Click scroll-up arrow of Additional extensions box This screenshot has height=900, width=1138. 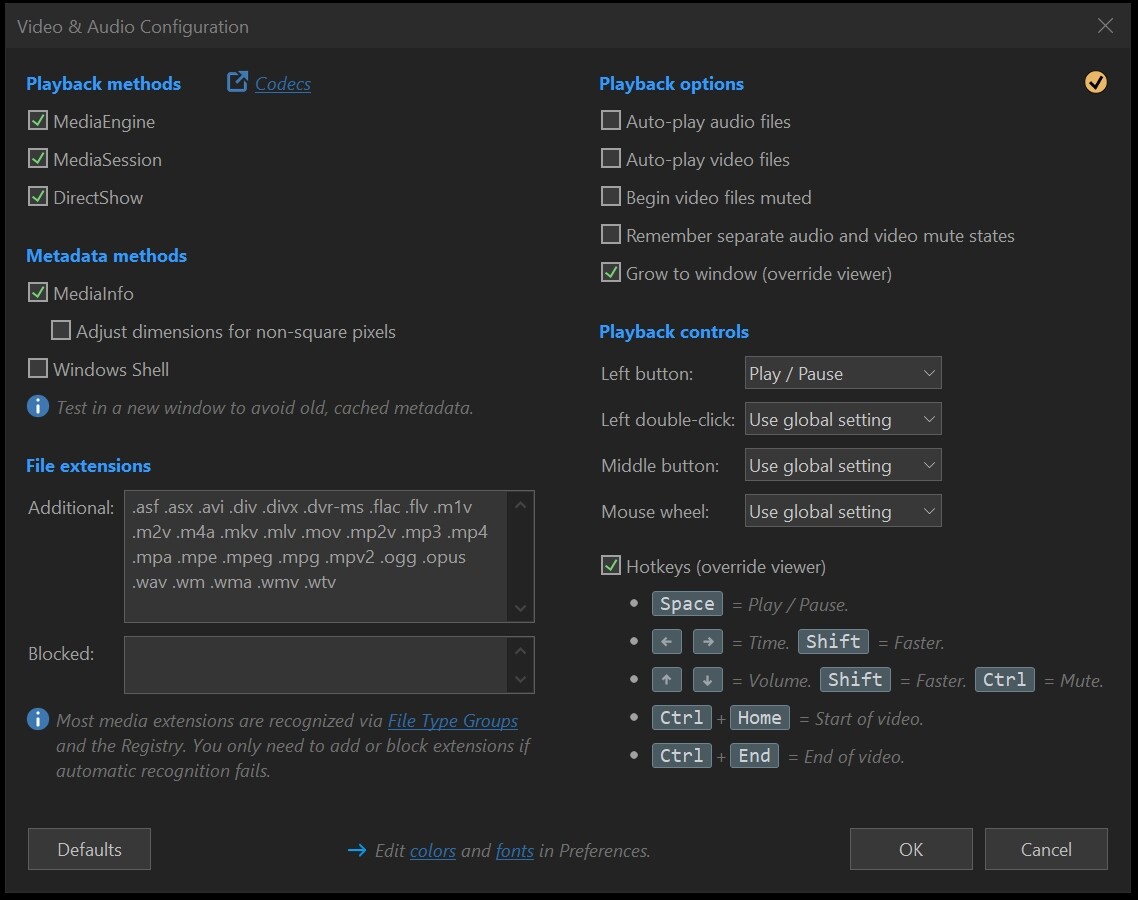pos(520,504)
